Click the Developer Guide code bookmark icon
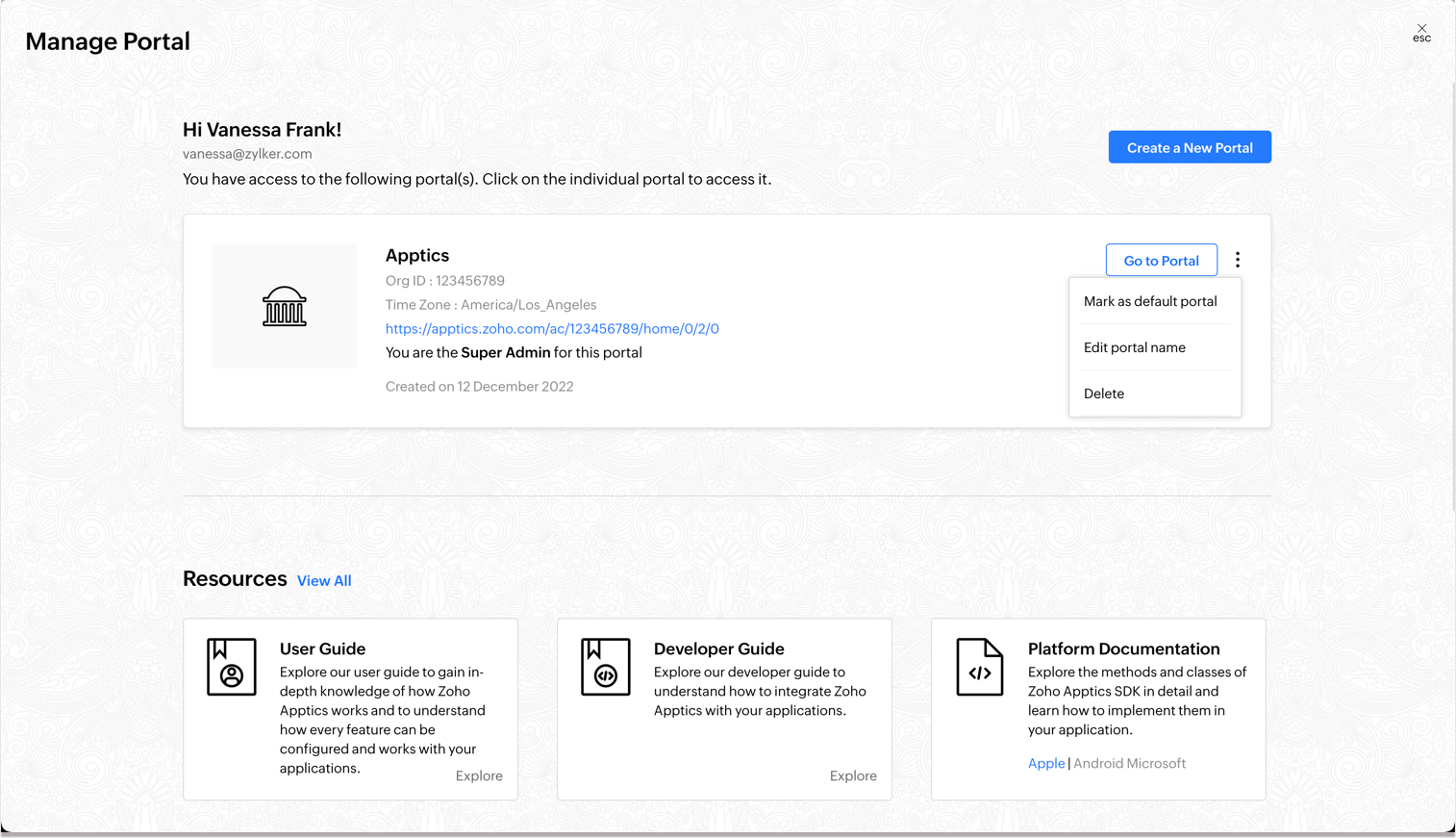Screen dimensions: 1456x838 click(605, 667)
